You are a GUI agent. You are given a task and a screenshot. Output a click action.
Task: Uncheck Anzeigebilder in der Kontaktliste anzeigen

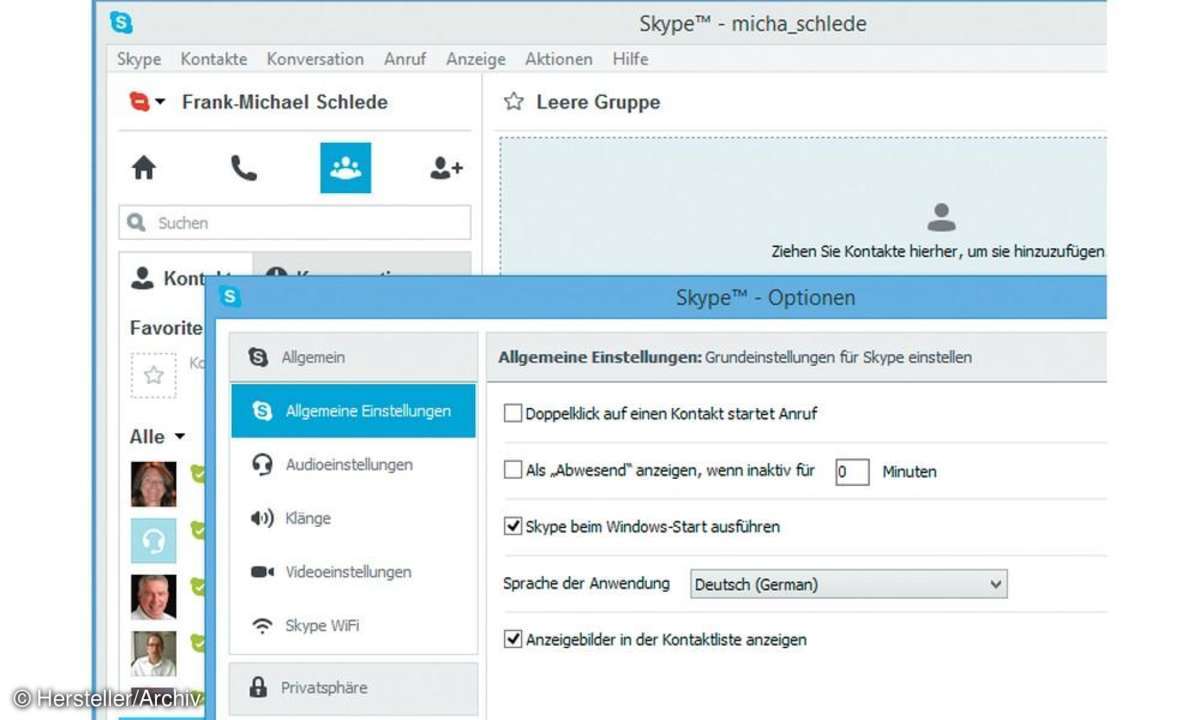(x=513, y=639)
